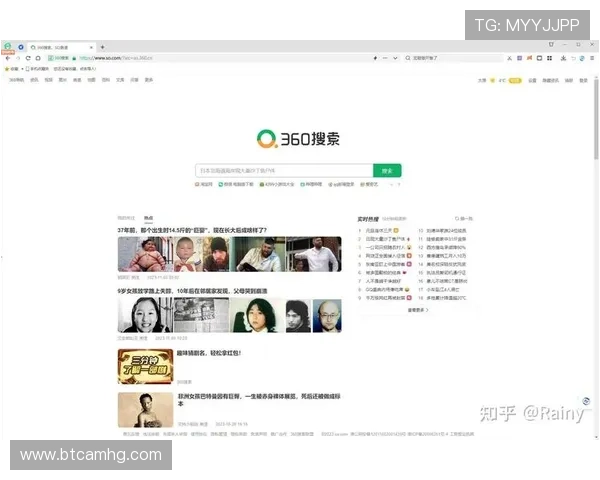Click the bald man with glasses thumbnail

327,316
